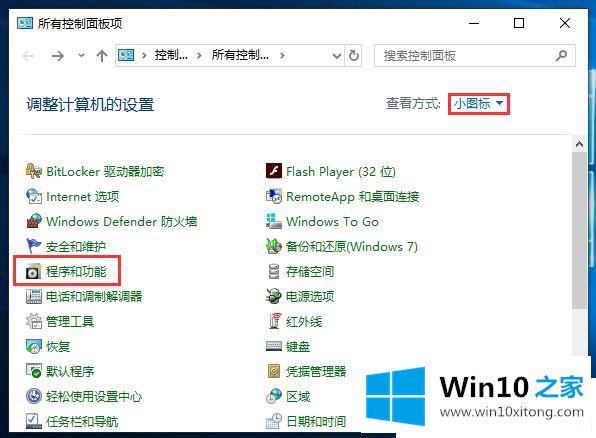Select the 控制... breadcrumb item
Viewport: 596px width, 438px height.
coord(171,56)
